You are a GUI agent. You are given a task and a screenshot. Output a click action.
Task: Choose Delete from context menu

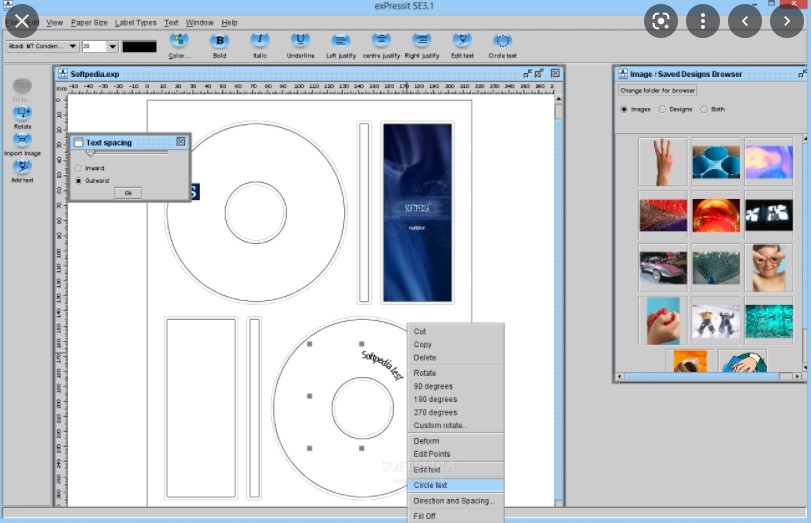point(456,357)
